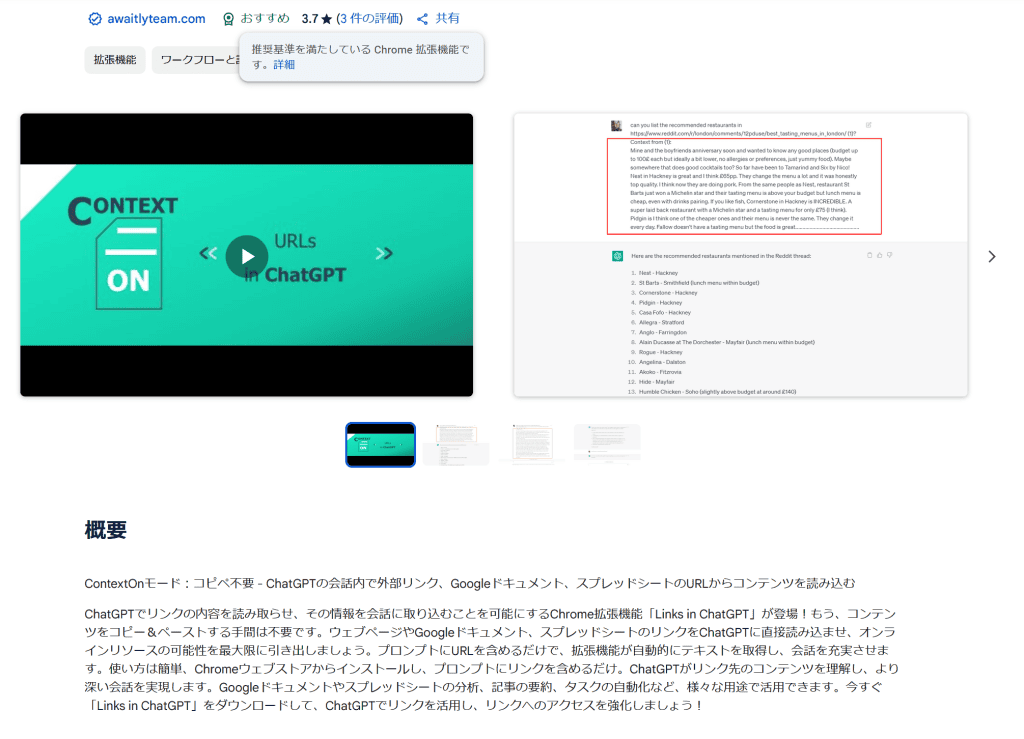The width and height of the screenshot is (1024, 739).
Task: Select the ワークフロー category tag
Action: click(200, 60)
